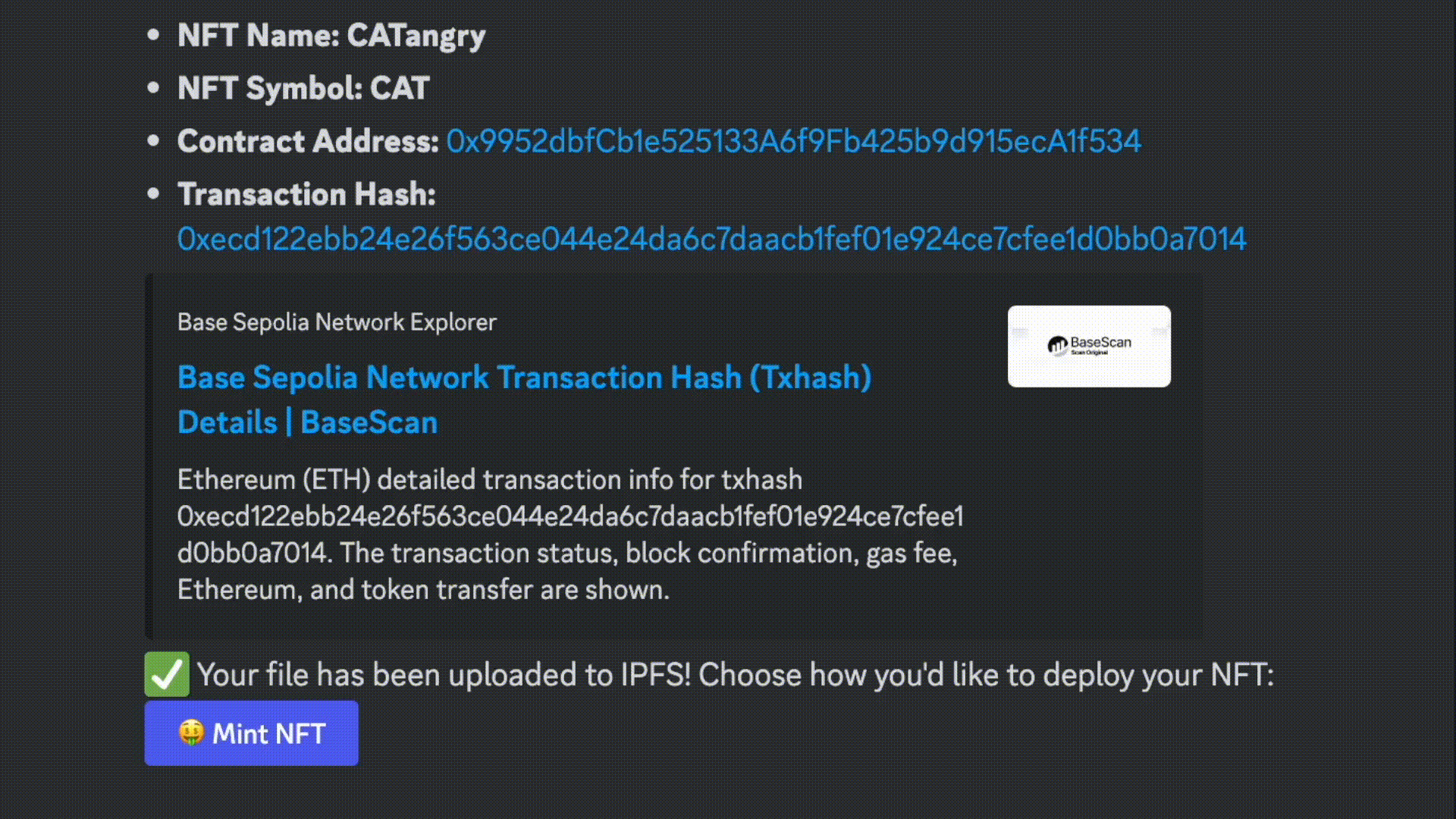Click the green checkmark emoji
The width and height of the screenshot is (1456, 819).
click(167, 674)
